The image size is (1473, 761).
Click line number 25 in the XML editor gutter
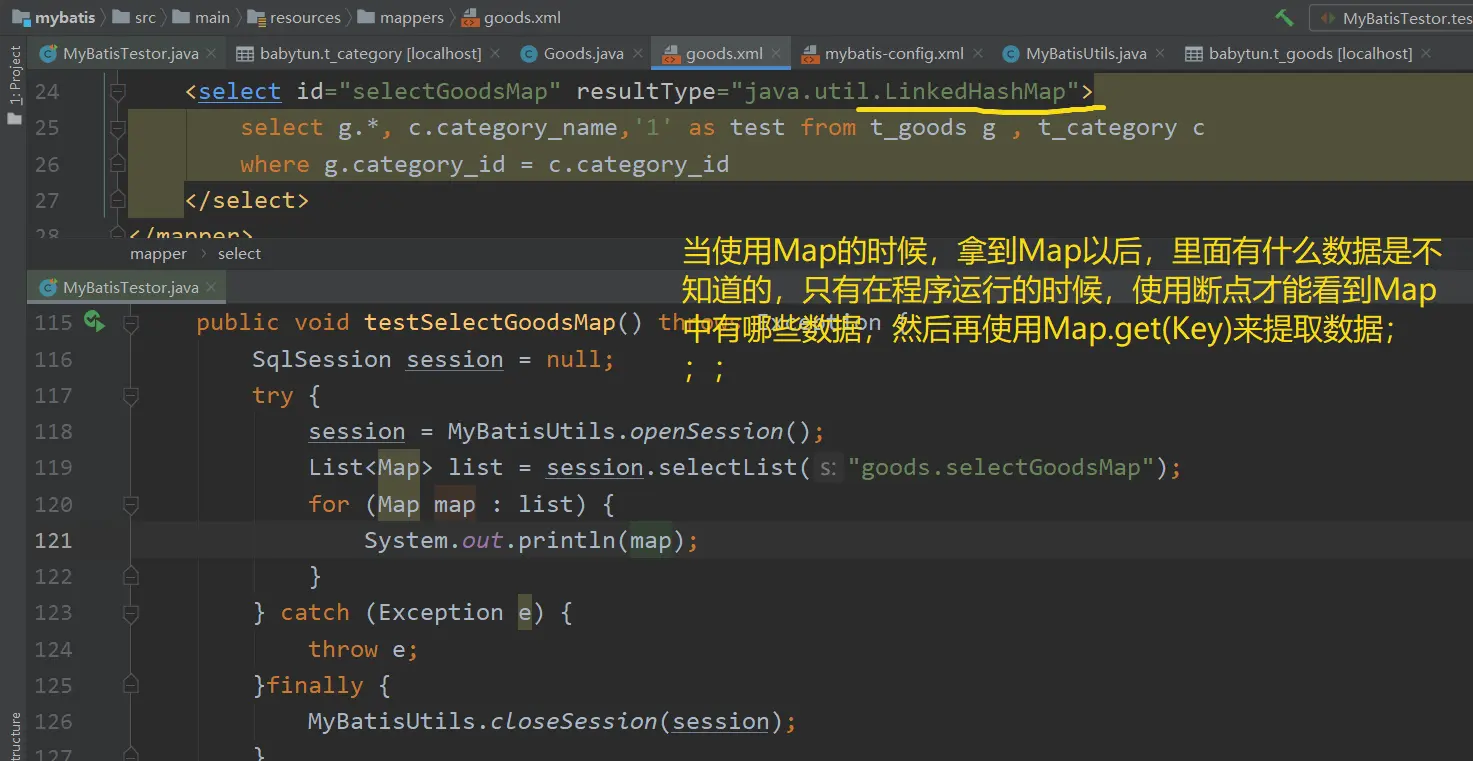point(47,128)
